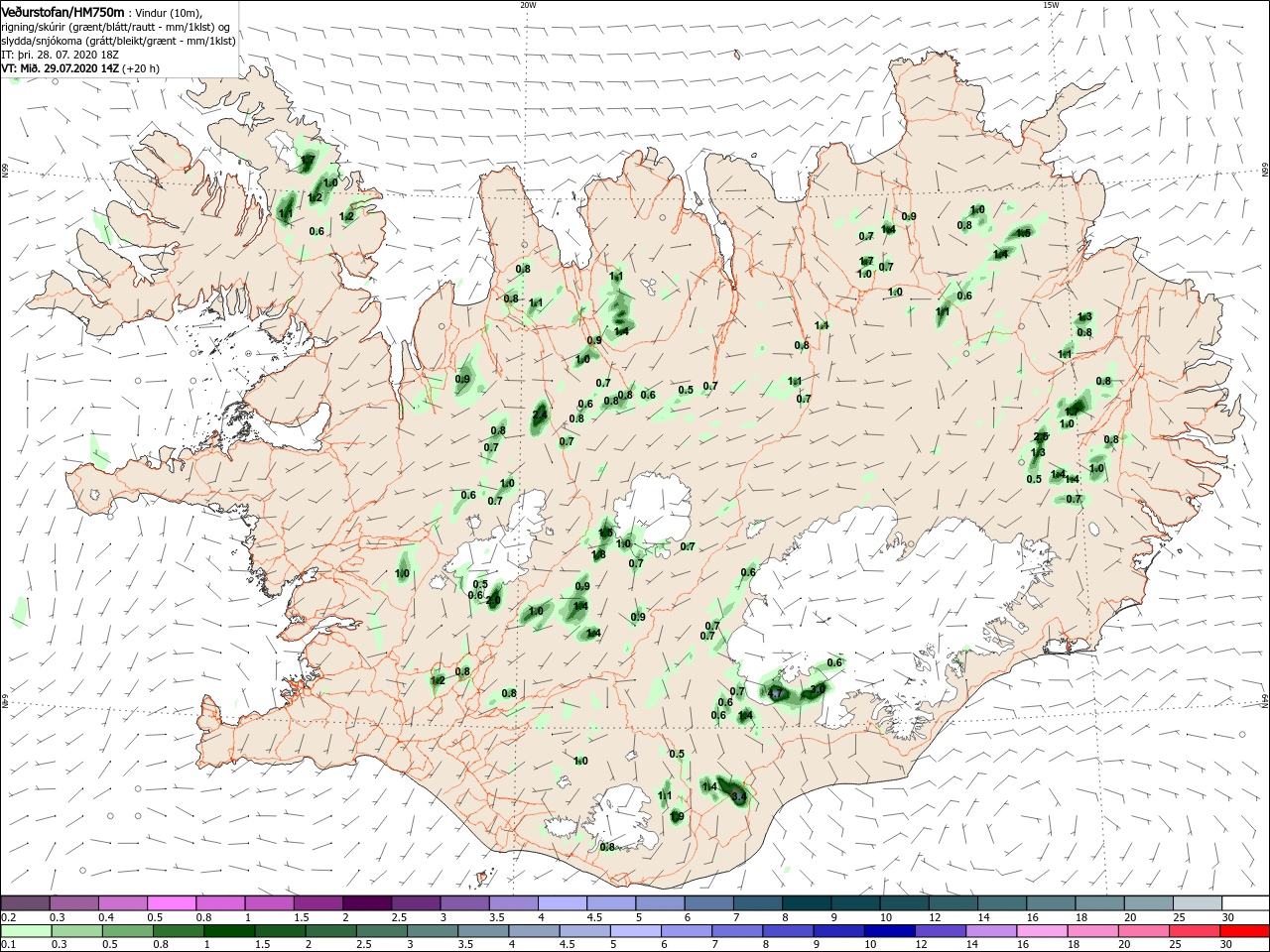Select the upper legend swatch starting at 8
Screen dimensions: 1270x952
[806, 902]
